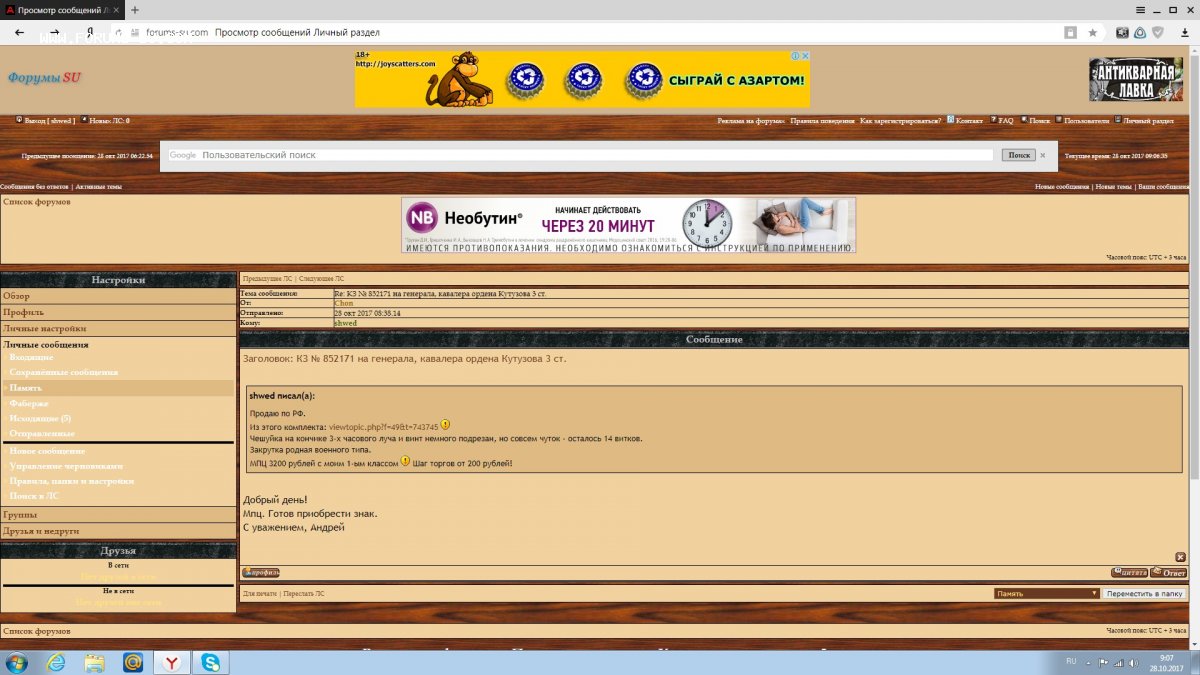Open the sender's профиль button

click(261, 573)
